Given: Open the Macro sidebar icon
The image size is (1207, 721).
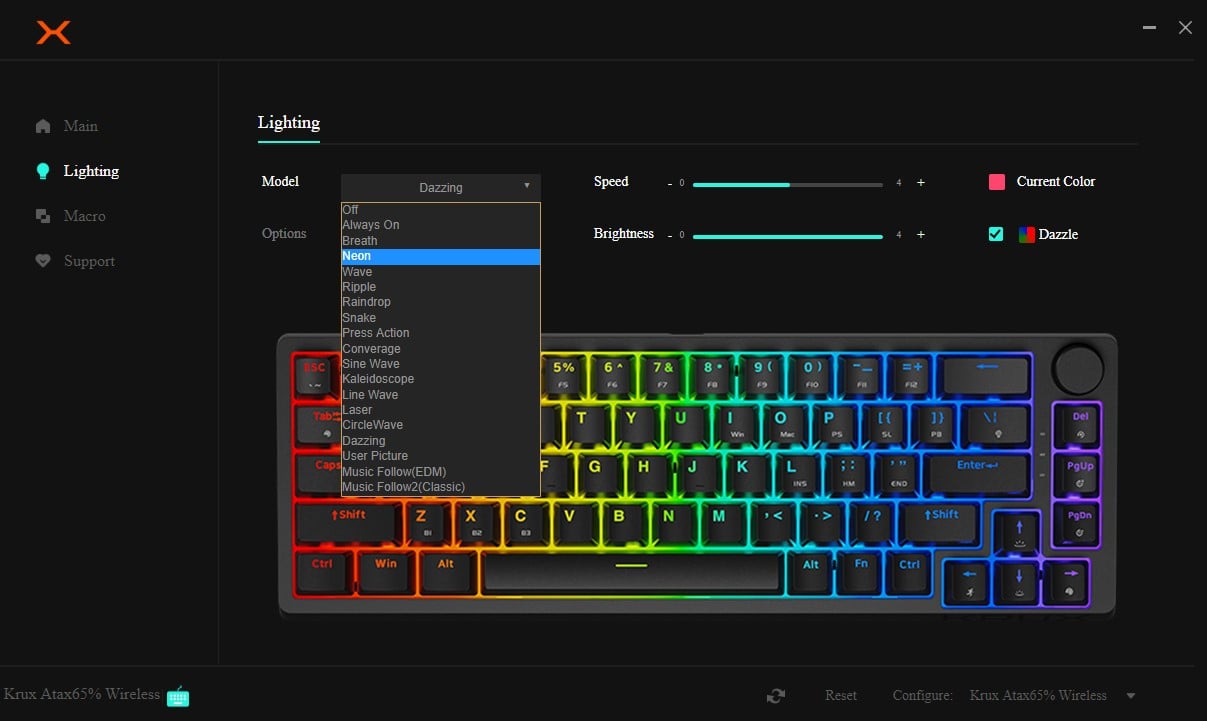Looking at the screenshot, I should click(43, 216).
